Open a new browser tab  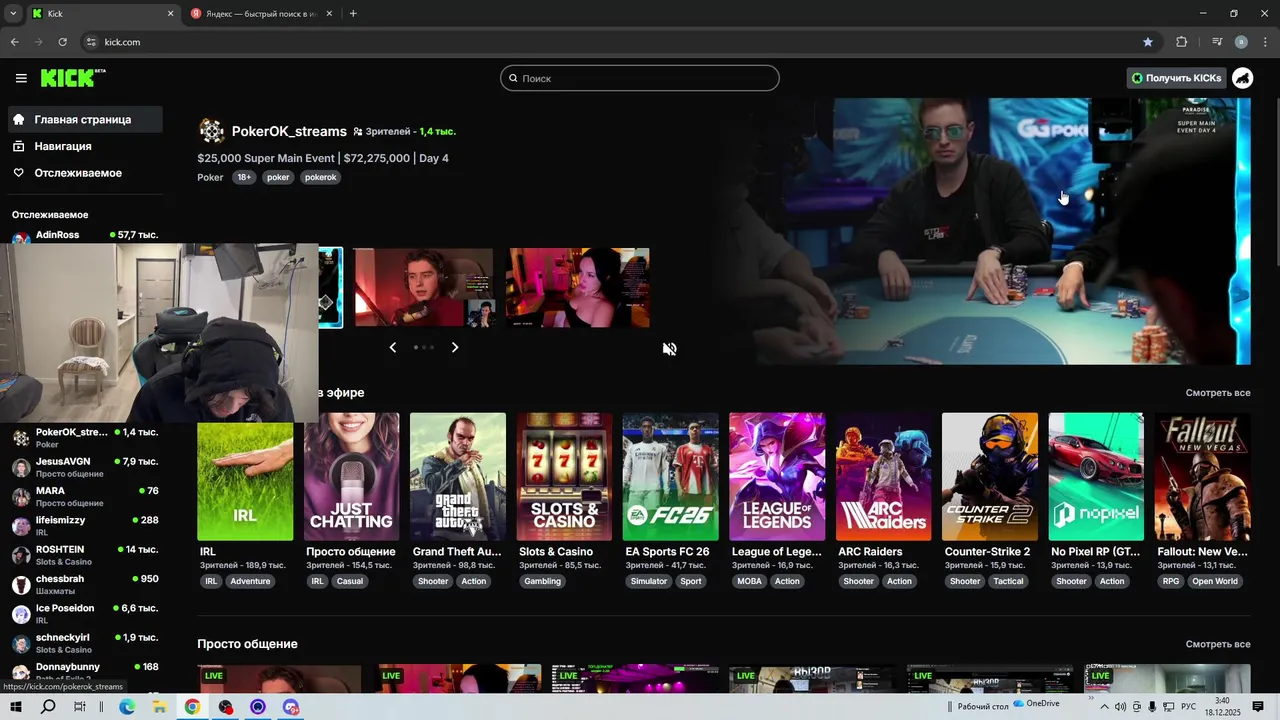(353, 13)
